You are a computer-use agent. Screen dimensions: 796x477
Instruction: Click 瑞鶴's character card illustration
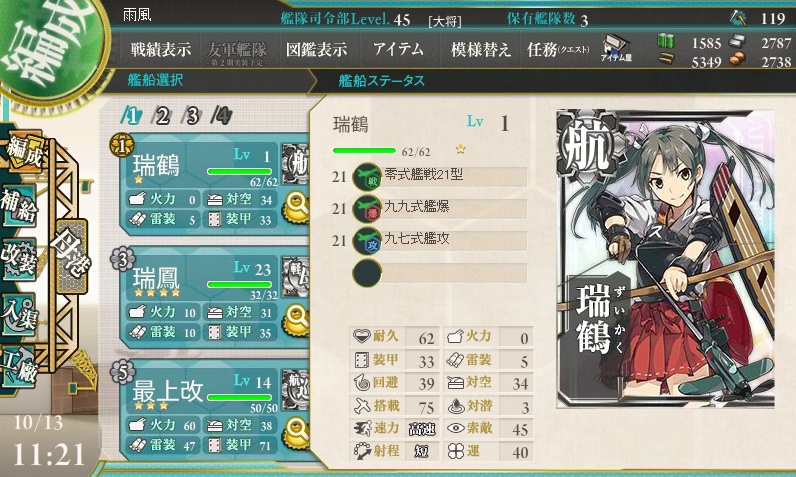pyautogui.click(x=665, y=259)
